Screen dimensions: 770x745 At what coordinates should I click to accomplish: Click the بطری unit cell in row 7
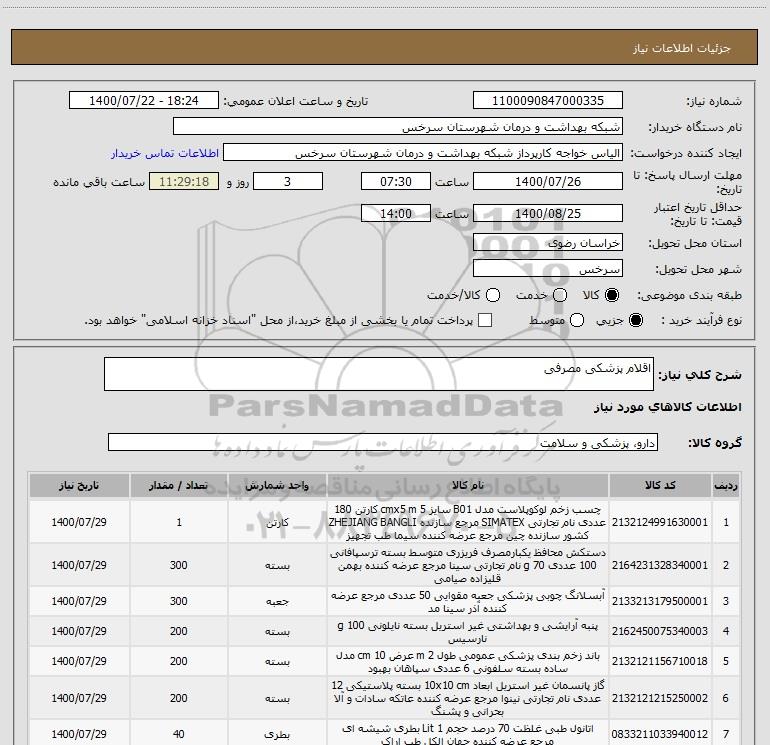click(x=277, y=734)
